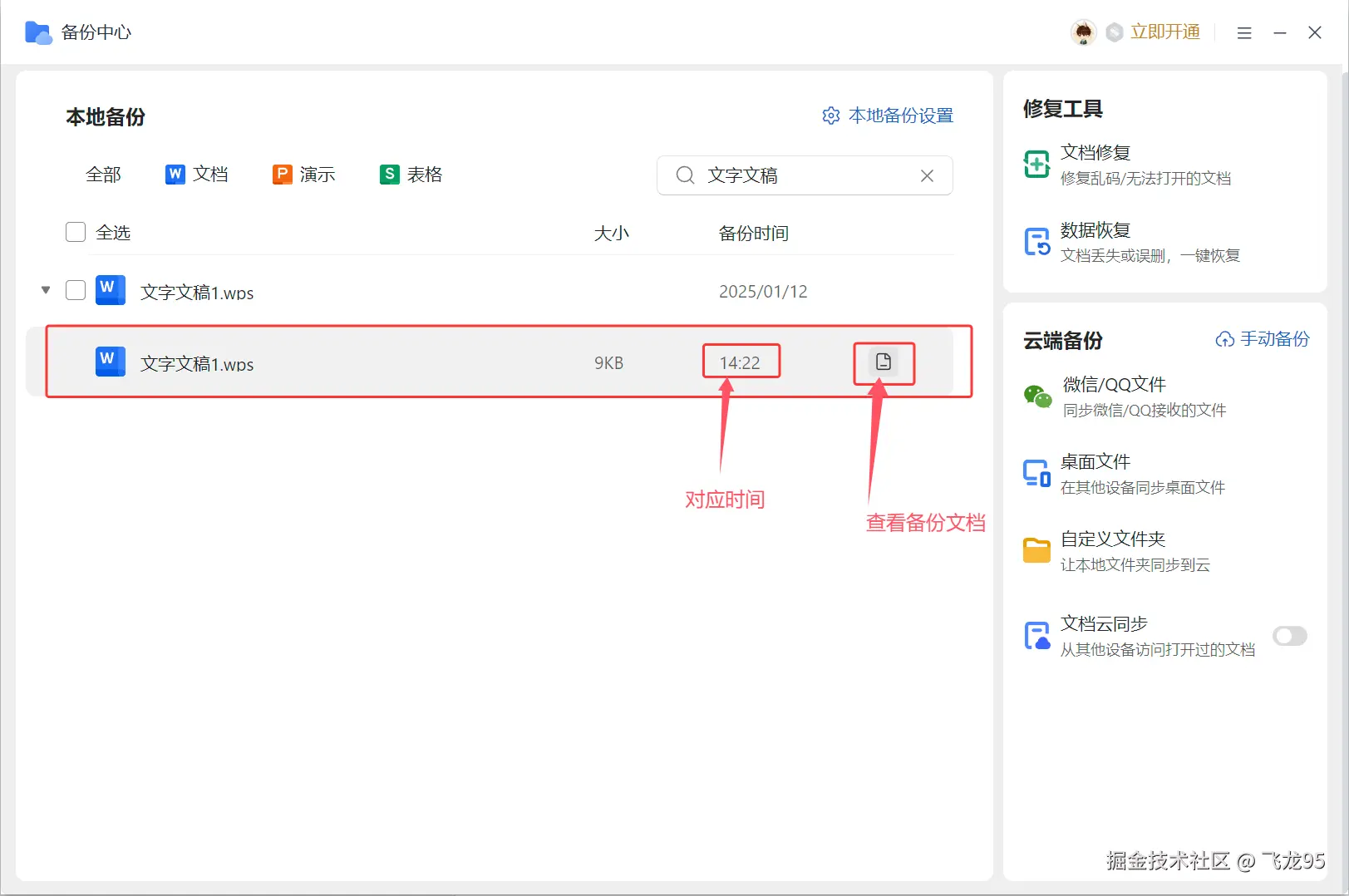This screenshot has height=896, width=1349.
Task: Click the 备份时间 column header
Action: [x=754, y=233]
